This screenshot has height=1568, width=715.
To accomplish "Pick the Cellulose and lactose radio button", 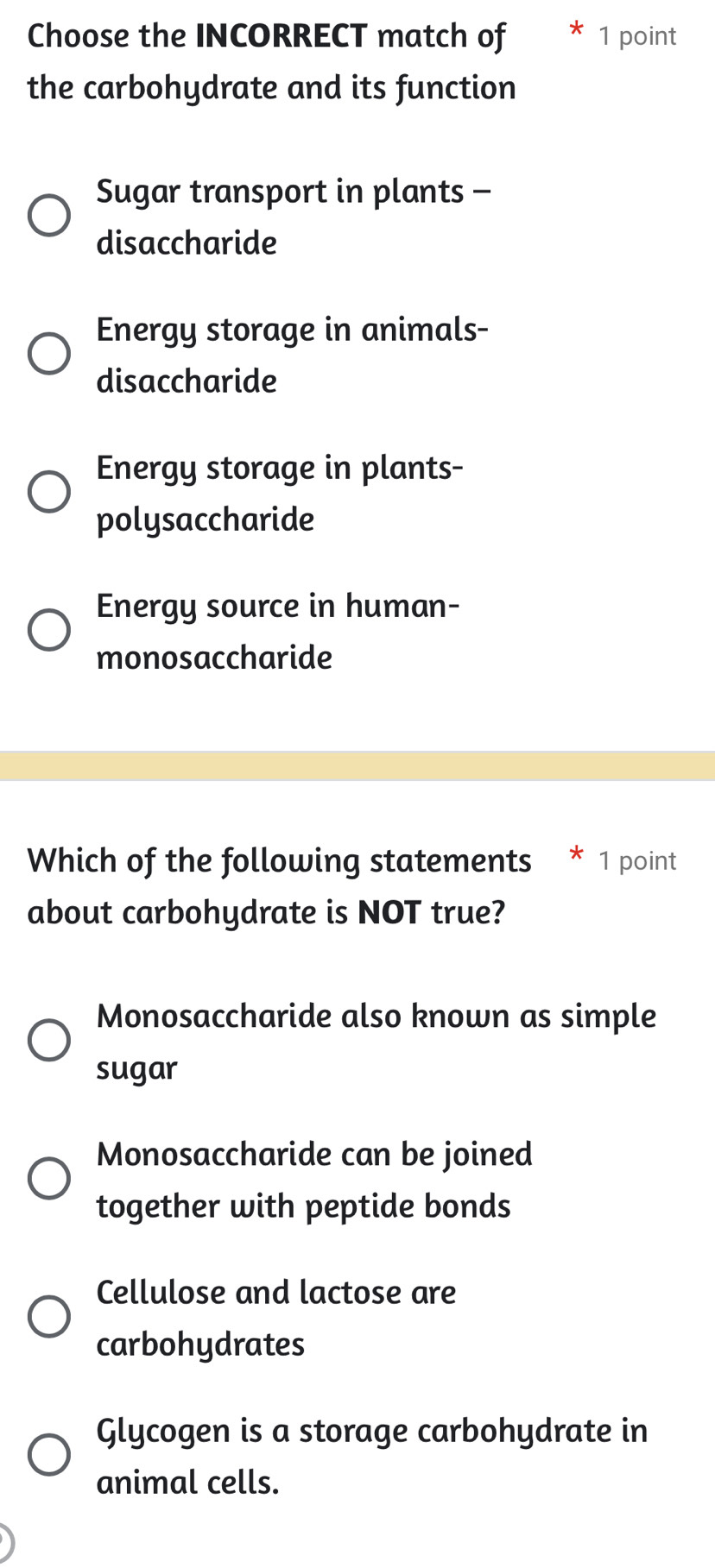I will (49, 1317).
